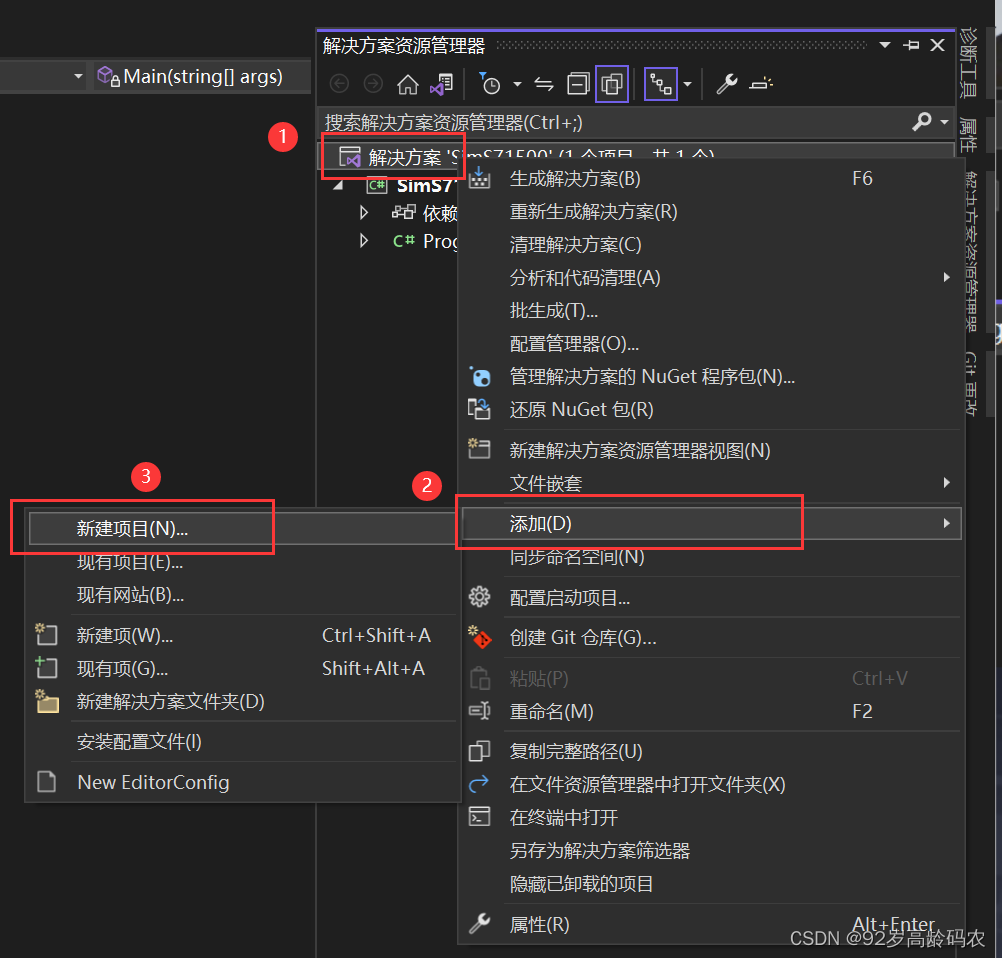
Task: Switch views using the Visual Studio views icon
Action: [442, 84]
